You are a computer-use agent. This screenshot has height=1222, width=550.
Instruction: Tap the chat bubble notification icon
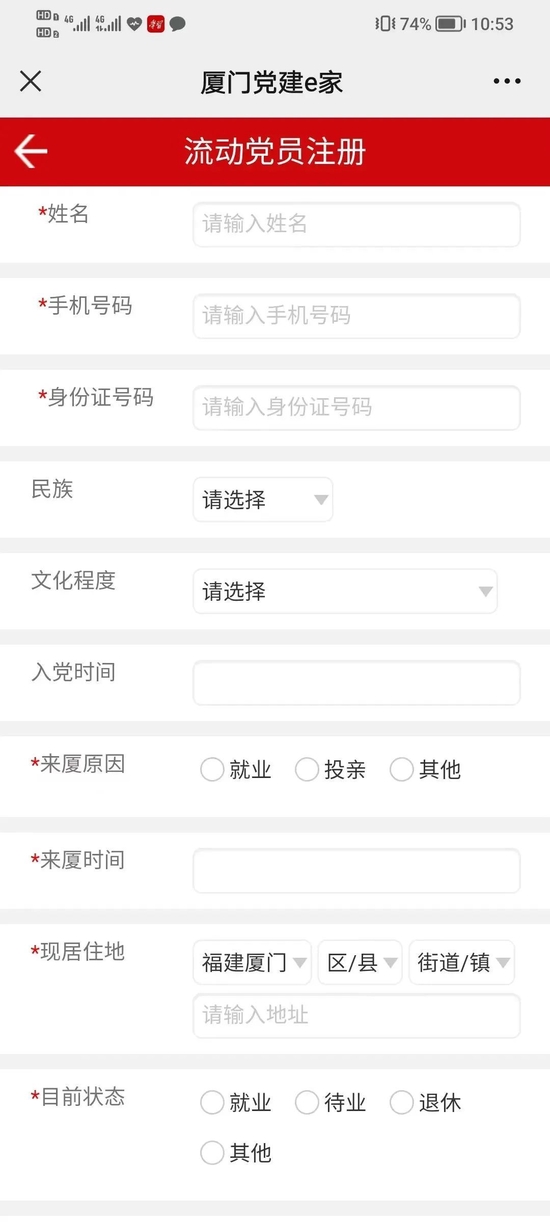pyautogui.click(x=177, y=24)
